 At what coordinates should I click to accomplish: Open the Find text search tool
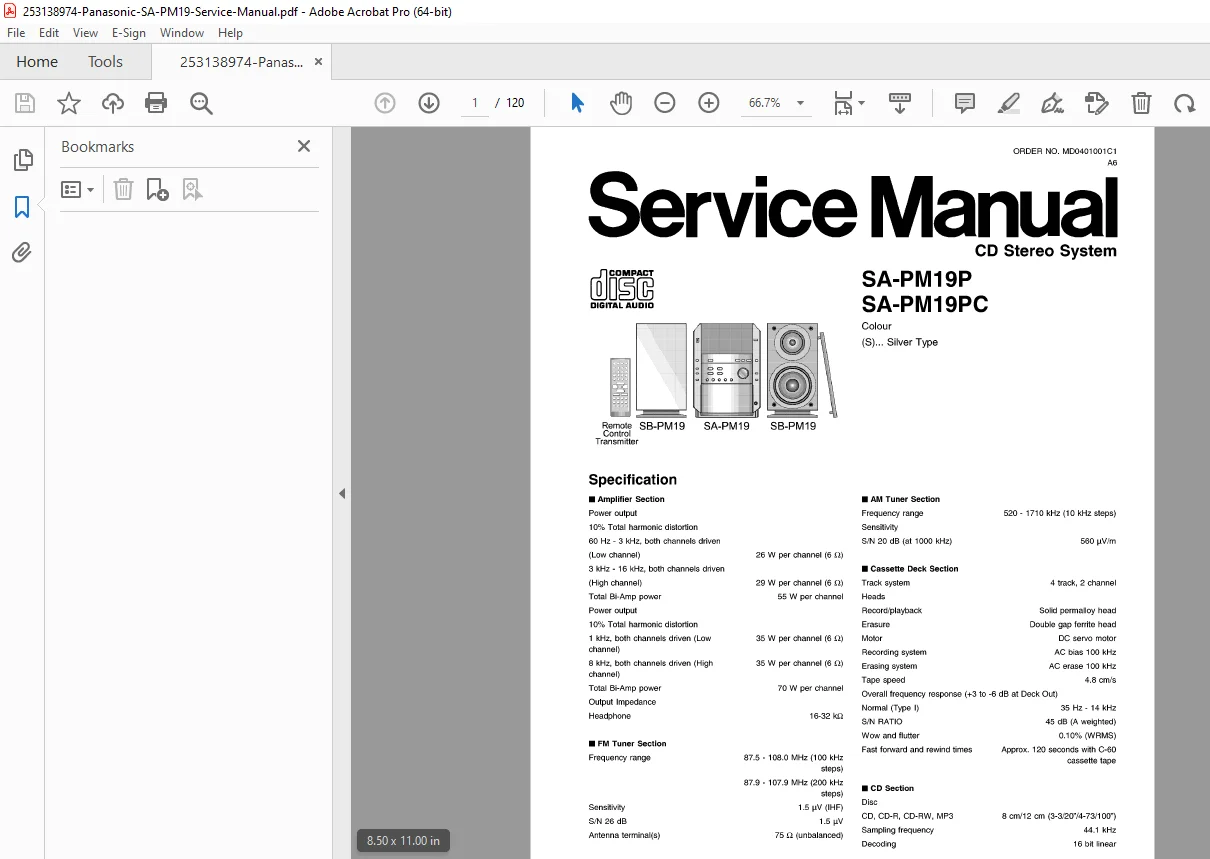tap(202, 103)
